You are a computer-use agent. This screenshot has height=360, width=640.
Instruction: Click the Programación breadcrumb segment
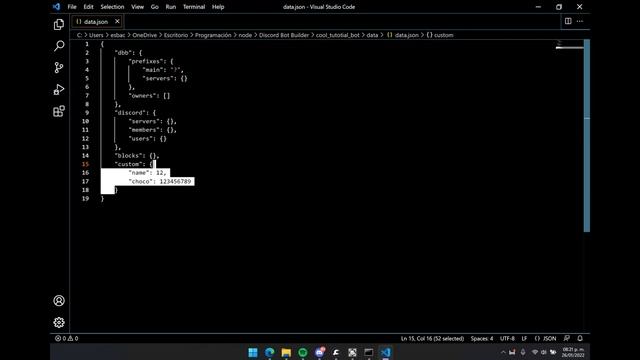tap(213, 35)
